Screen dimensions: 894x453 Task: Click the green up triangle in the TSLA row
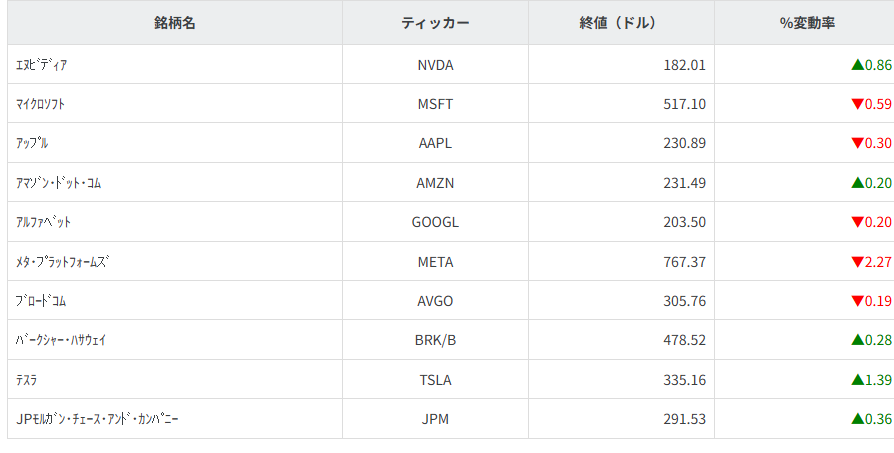tap(857, 380)
